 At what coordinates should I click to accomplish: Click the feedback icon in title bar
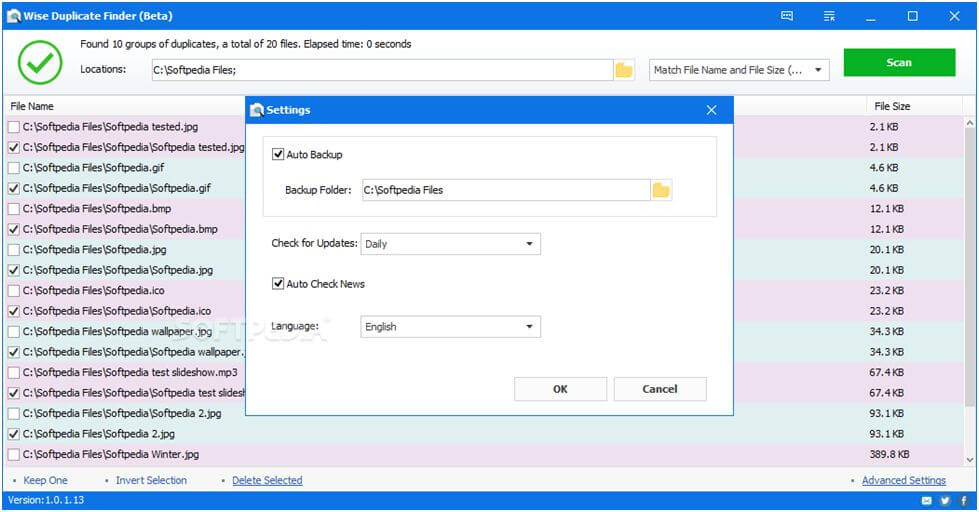pos(787,16)
